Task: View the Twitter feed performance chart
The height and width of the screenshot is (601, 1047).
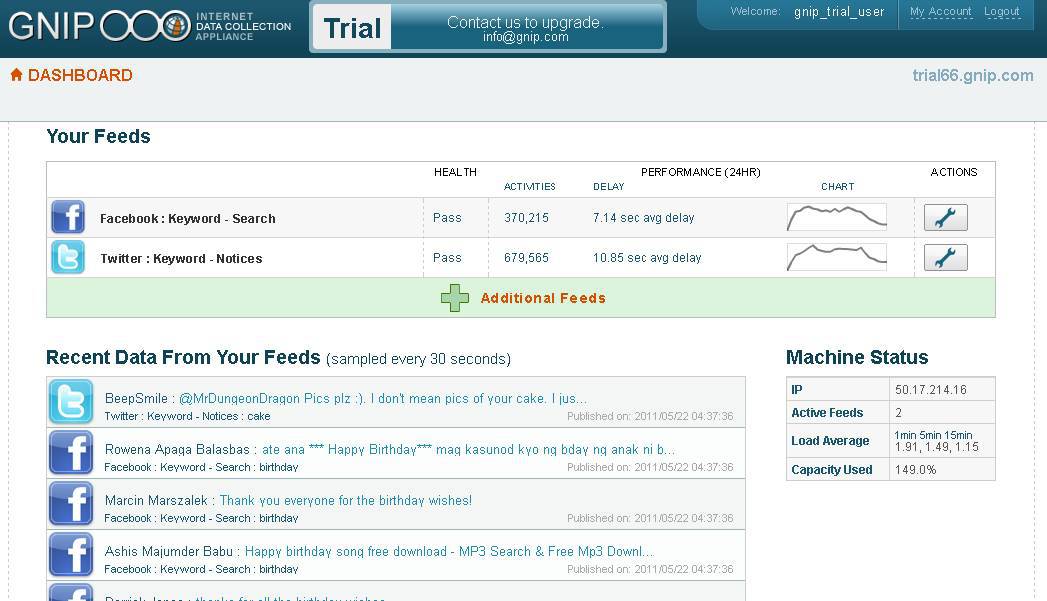Action: point(837,258)
